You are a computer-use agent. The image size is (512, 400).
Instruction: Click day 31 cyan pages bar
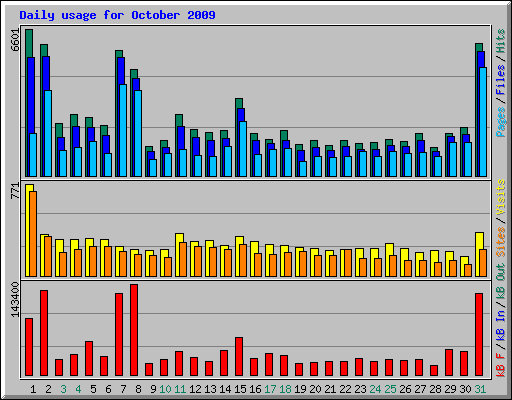tap(483, 122)
